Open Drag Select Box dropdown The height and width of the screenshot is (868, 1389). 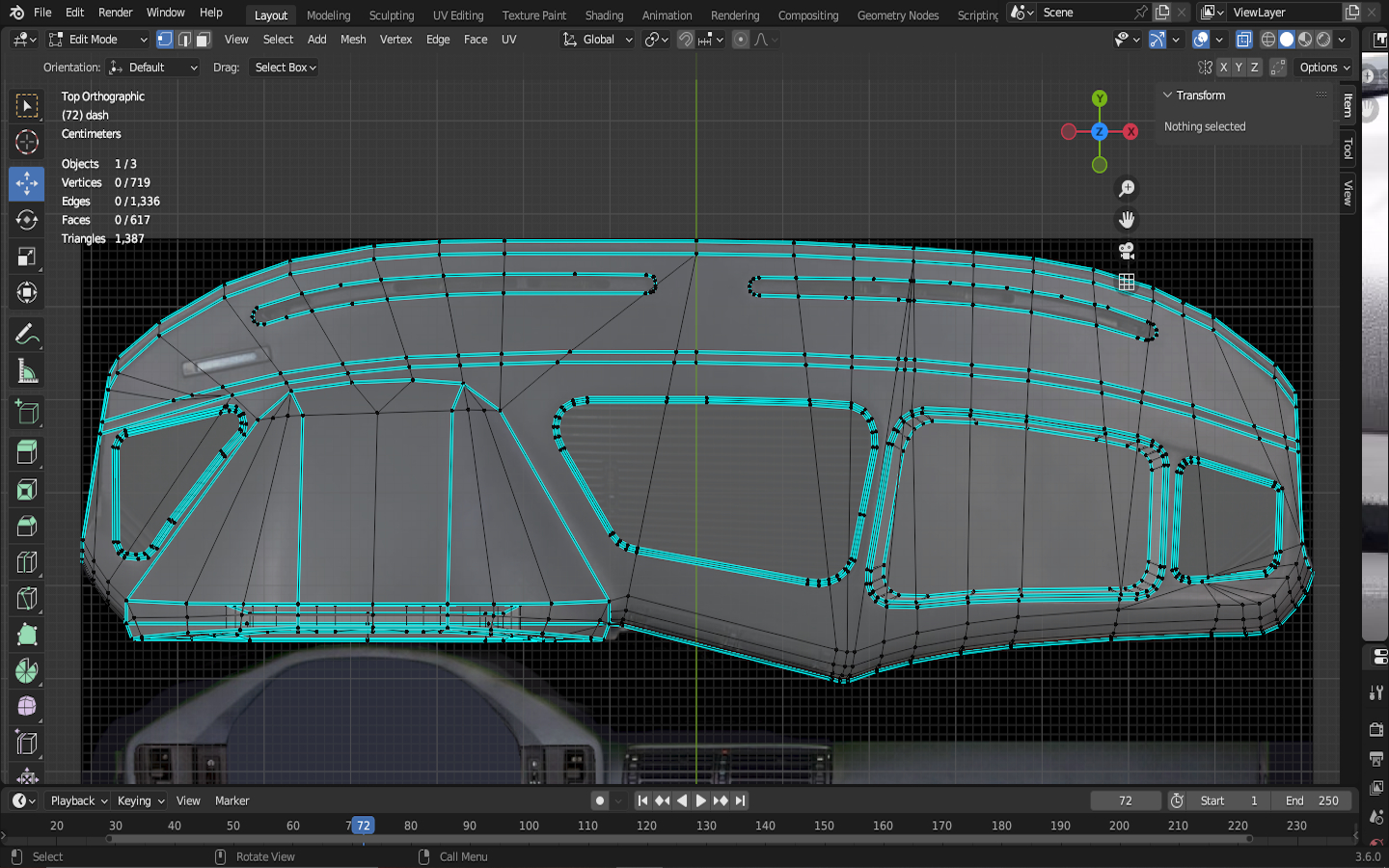(285, 68)
